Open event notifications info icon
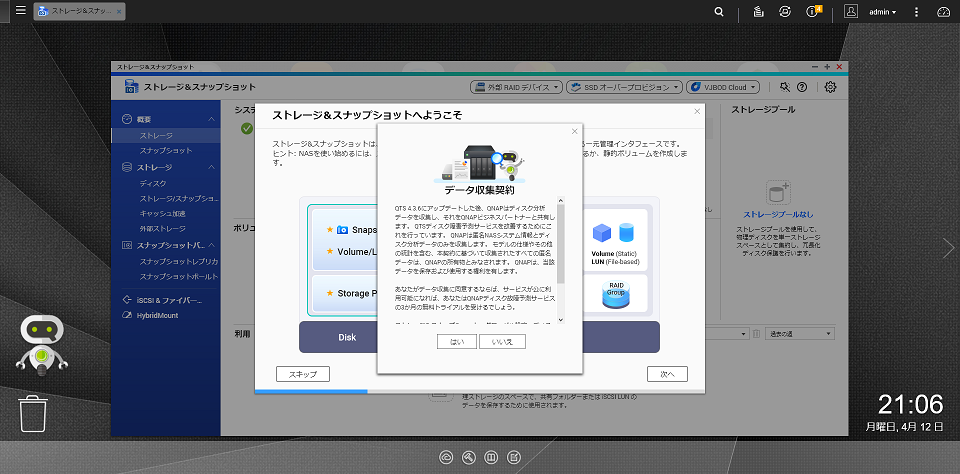 tap(812, 12)
